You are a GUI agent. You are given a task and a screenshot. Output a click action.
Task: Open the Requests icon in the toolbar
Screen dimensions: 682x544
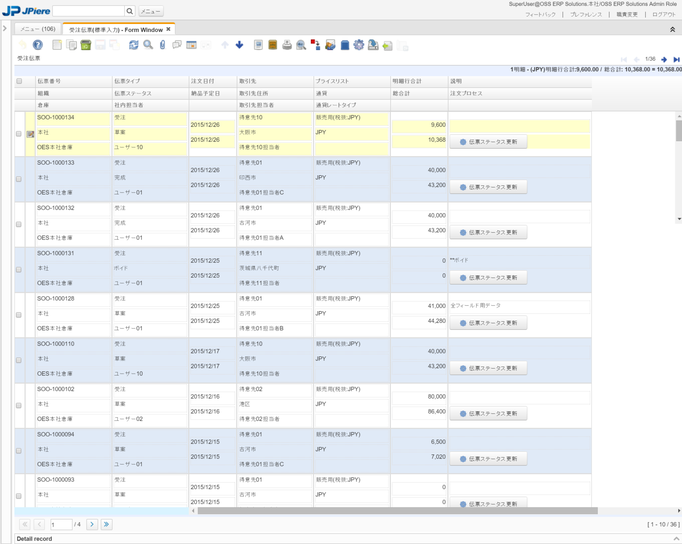pos(330,45)
